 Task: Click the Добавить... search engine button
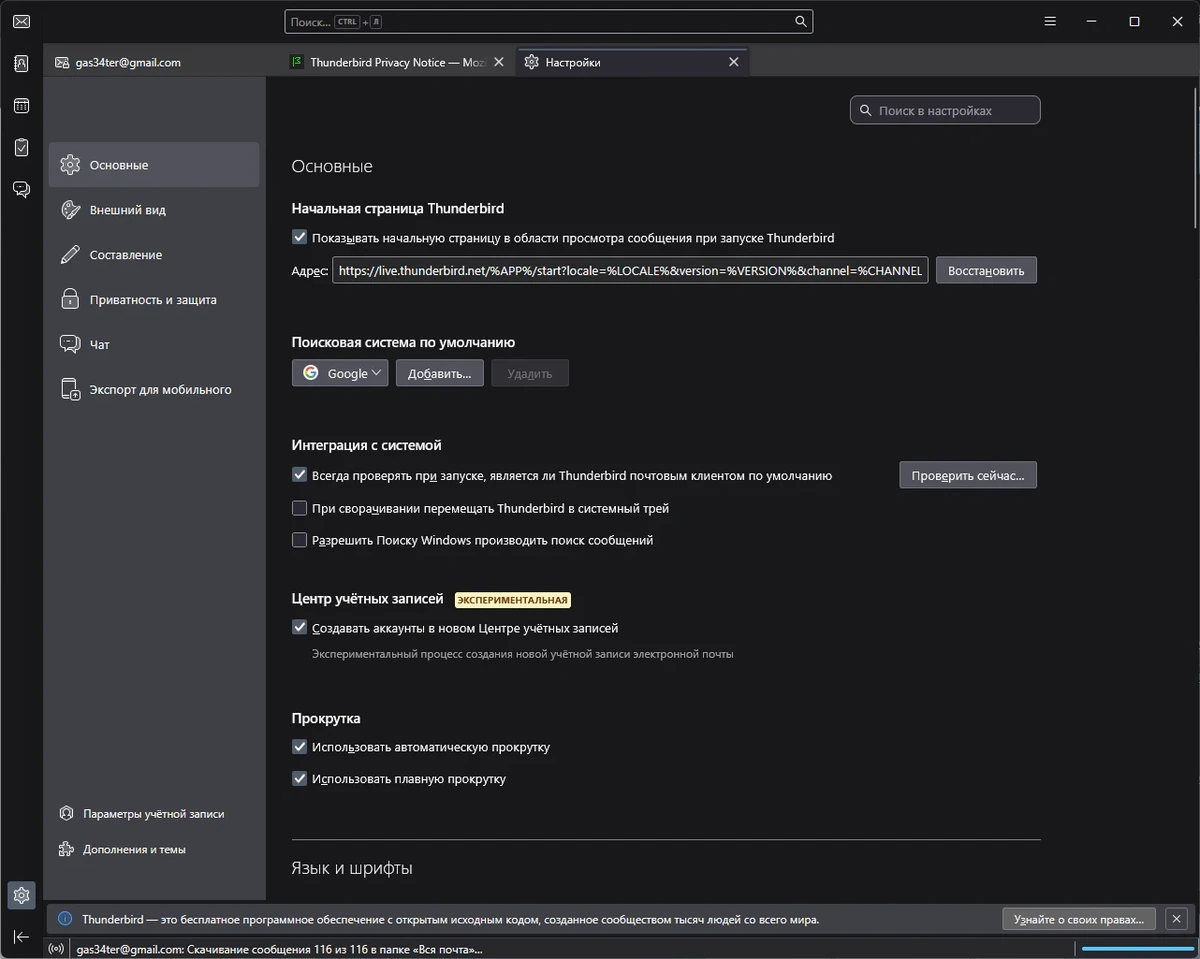(440, 373)
